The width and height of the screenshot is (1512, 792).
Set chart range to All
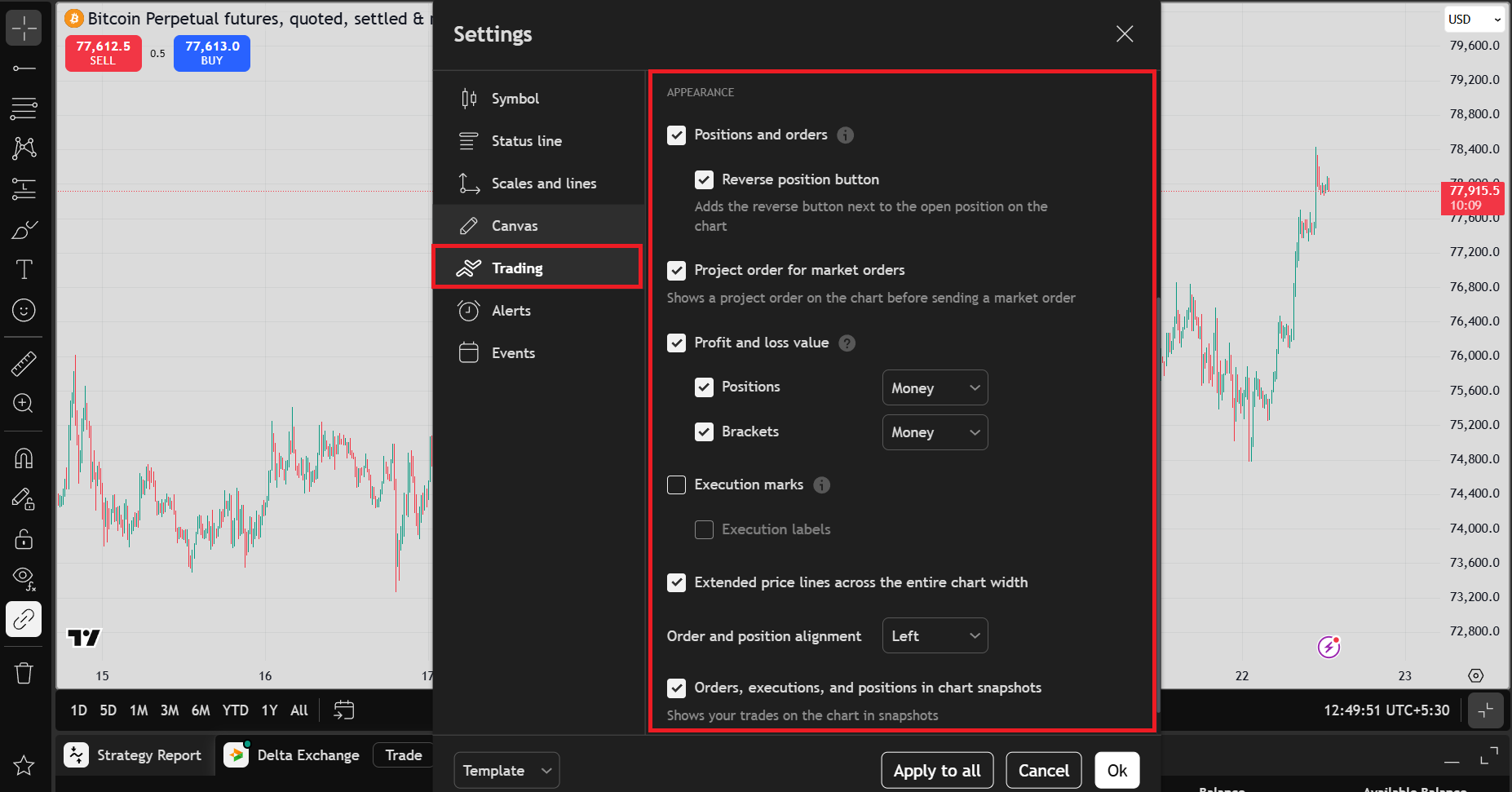tap(299, 710)
